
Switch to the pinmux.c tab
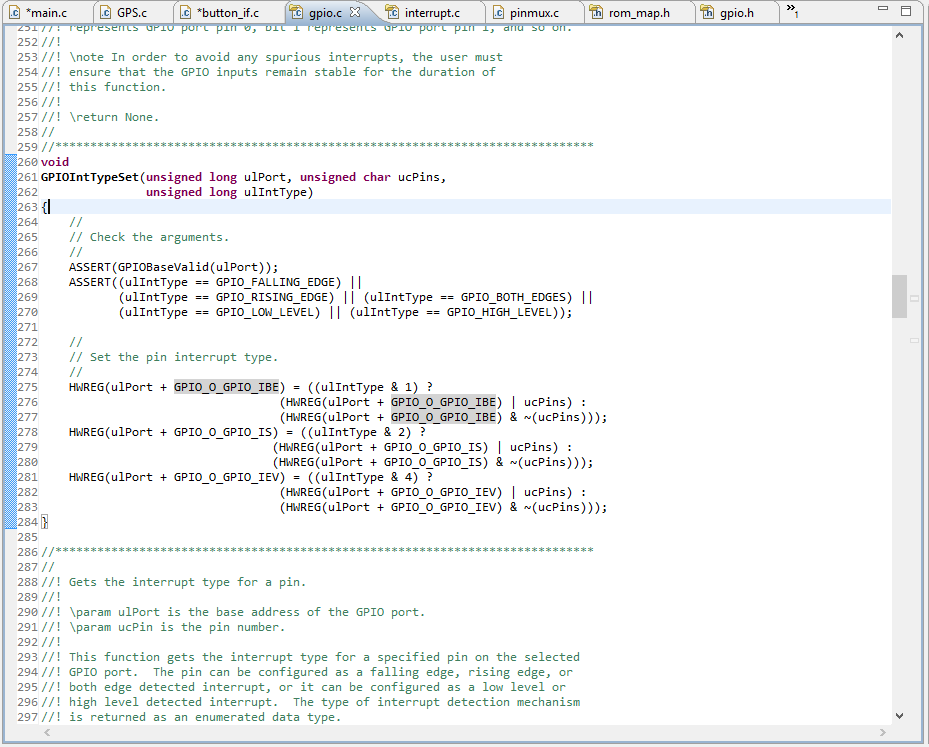point(534,12)
